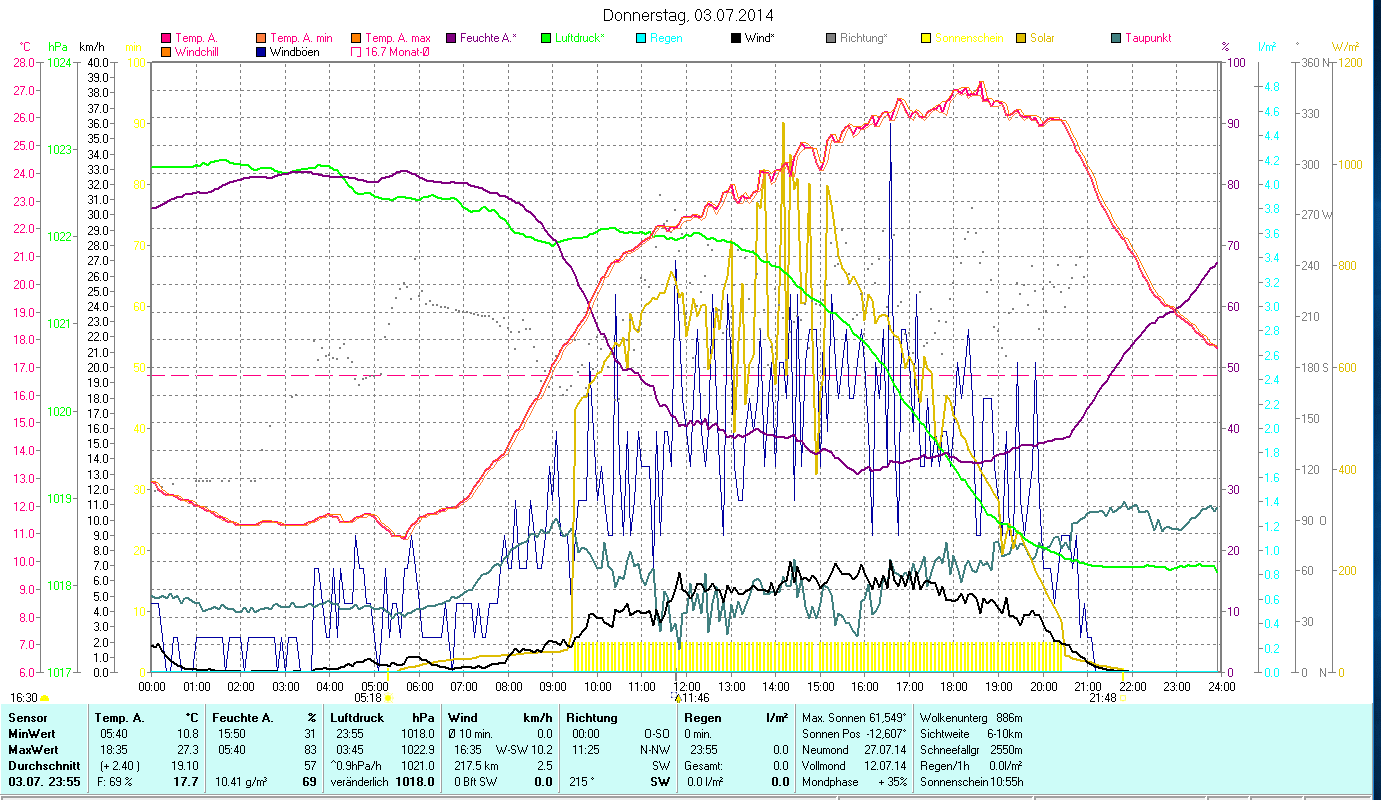Click the magenta swatch beside Temp. A.
The image size is (1381, 800).
pos(166,38)
